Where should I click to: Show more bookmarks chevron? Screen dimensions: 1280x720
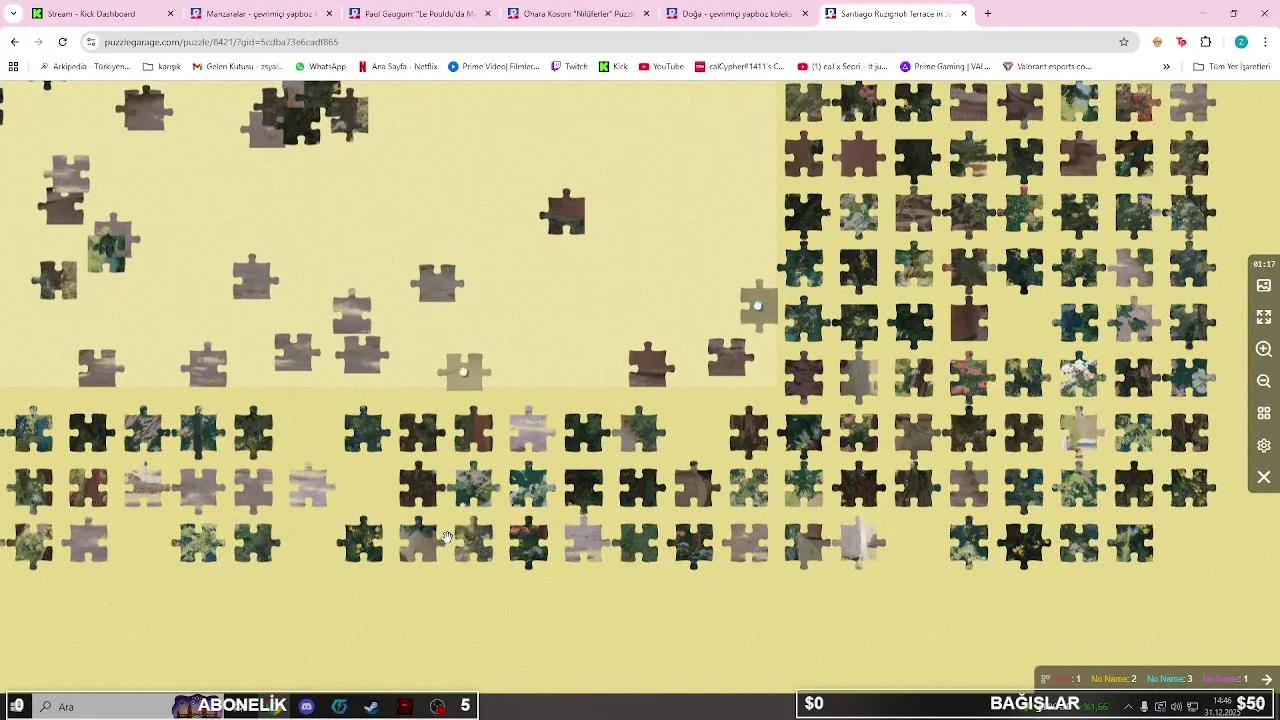[x=1166, y=67]
